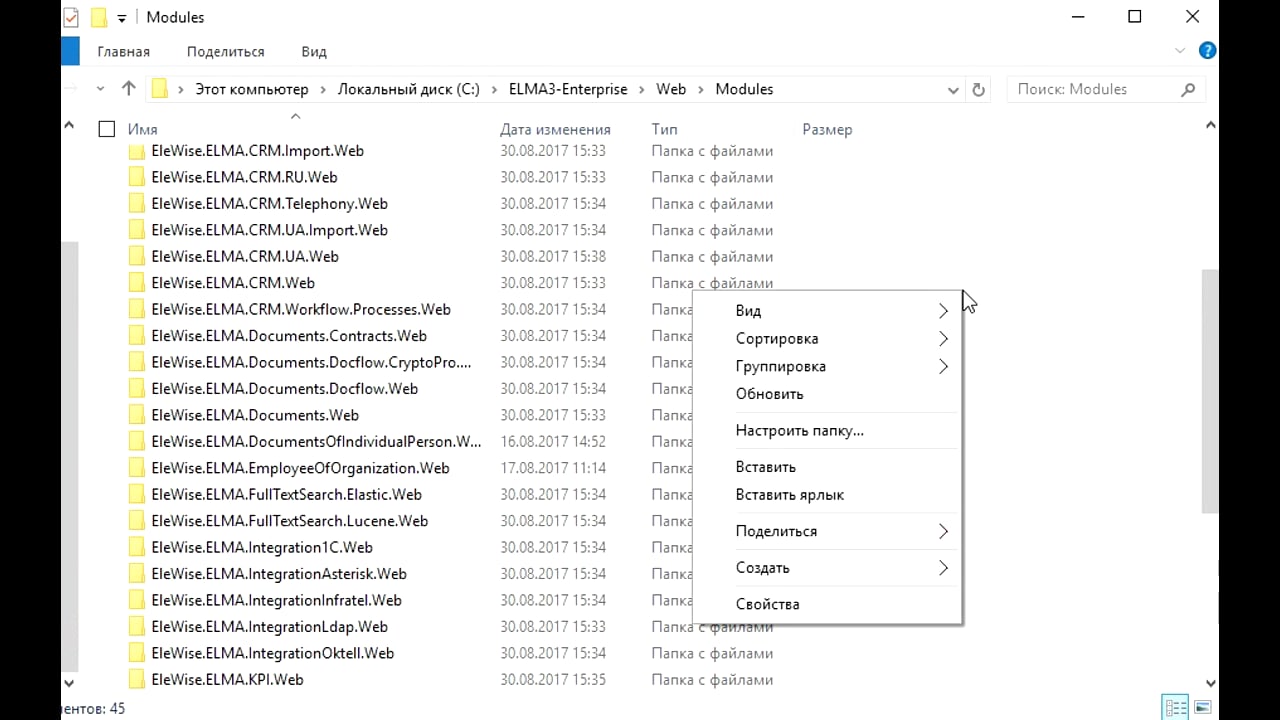Select the EleWise.ELMA.KPI.Web folder icon
This screenshot has height=720, width=1280.
pos(136,680)
